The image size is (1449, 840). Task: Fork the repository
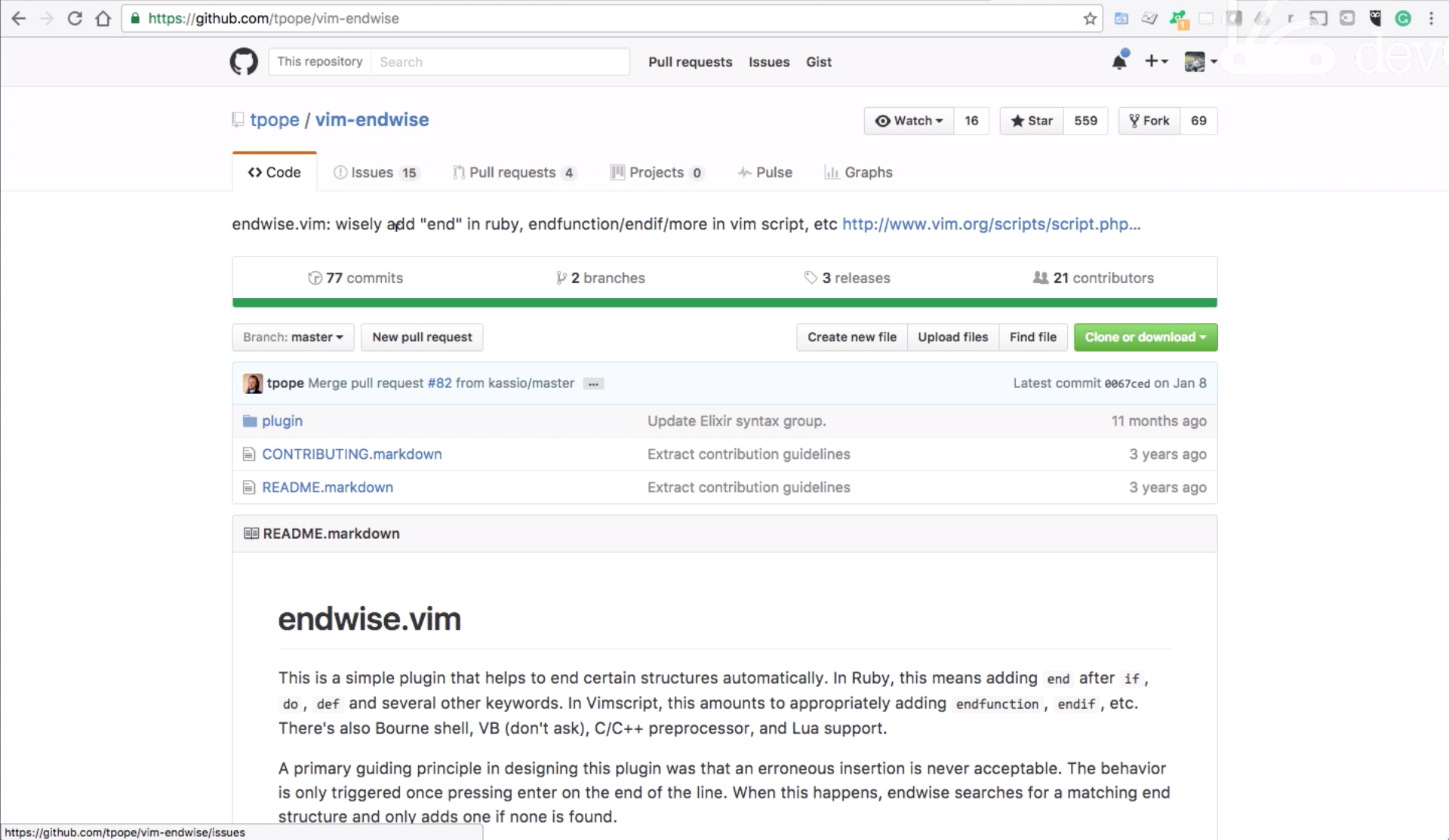(x=1149, y=121)
